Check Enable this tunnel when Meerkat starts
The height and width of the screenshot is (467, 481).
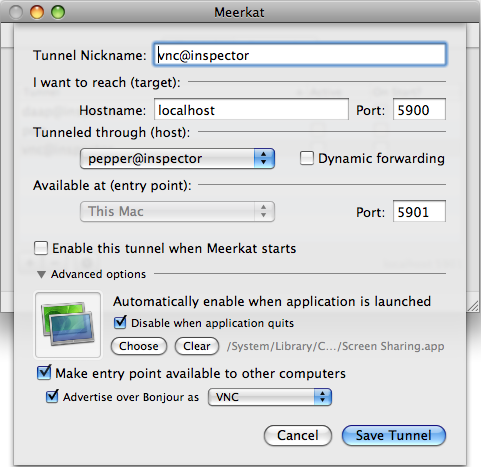pyautogui.click(x=41, y=248)
